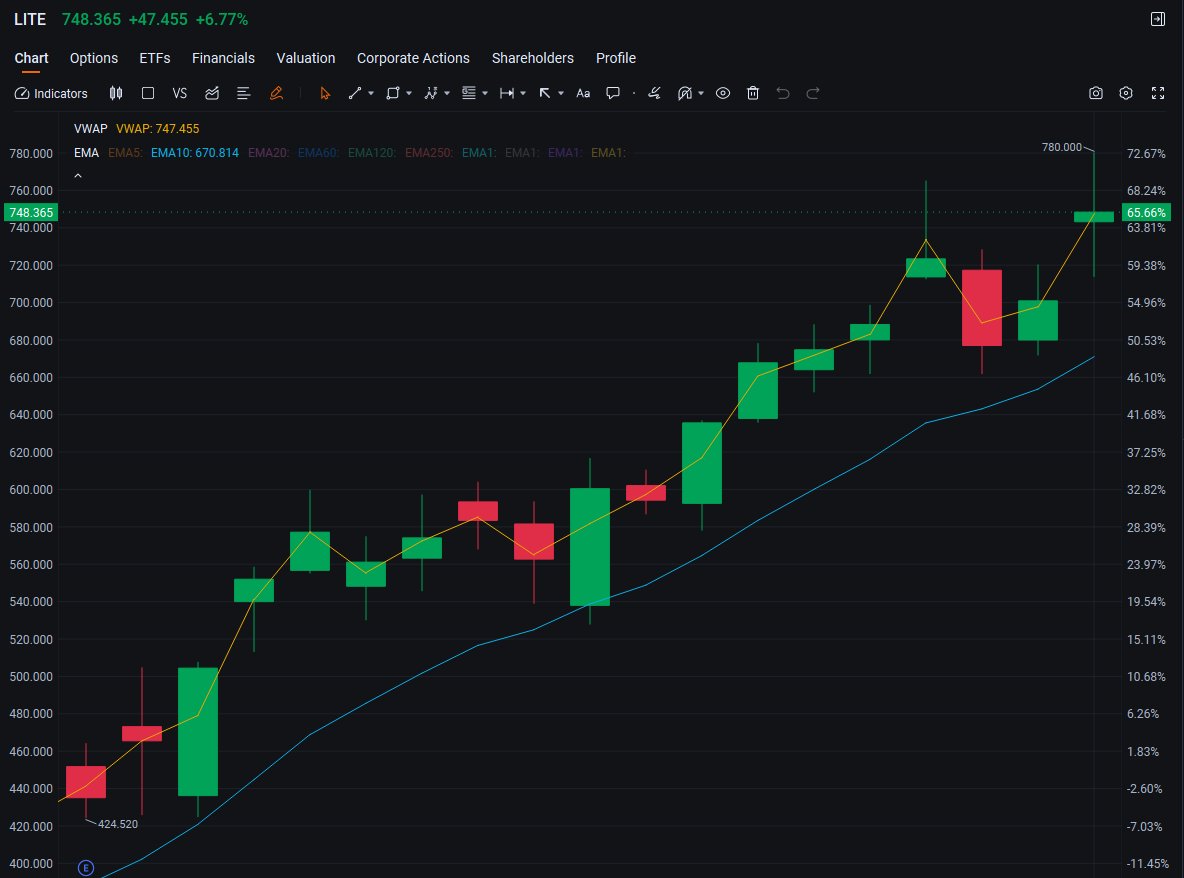Click the magnet snap tool icon

click(684, 94)
